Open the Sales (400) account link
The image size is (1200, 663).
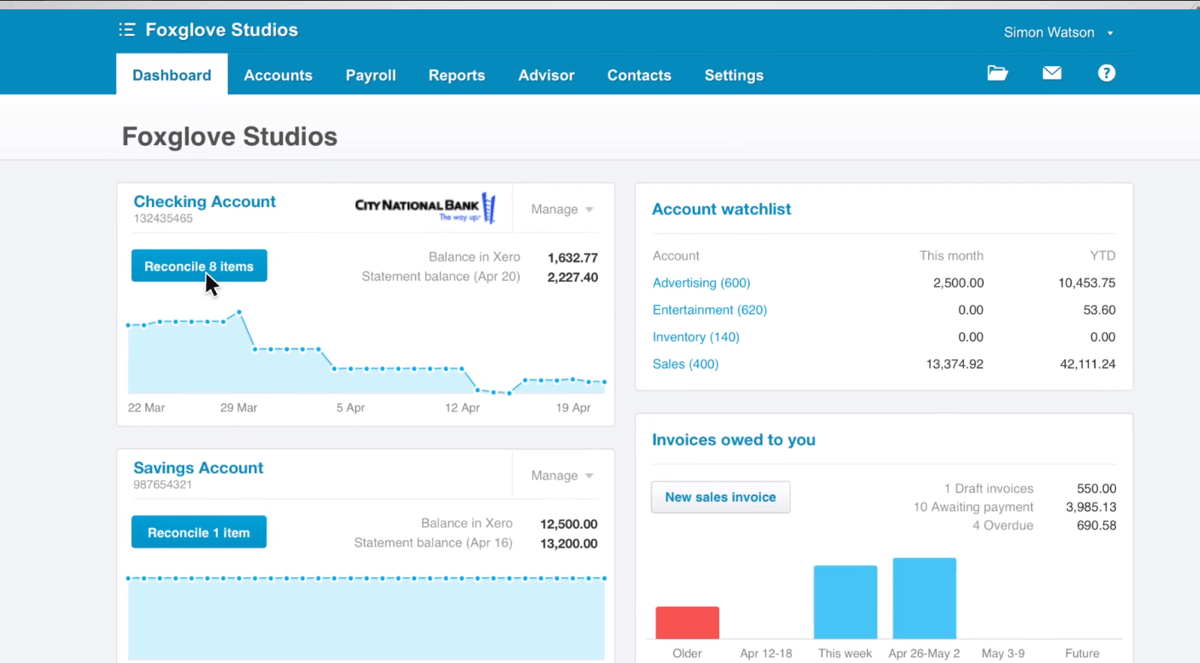[x=684, y=363]
